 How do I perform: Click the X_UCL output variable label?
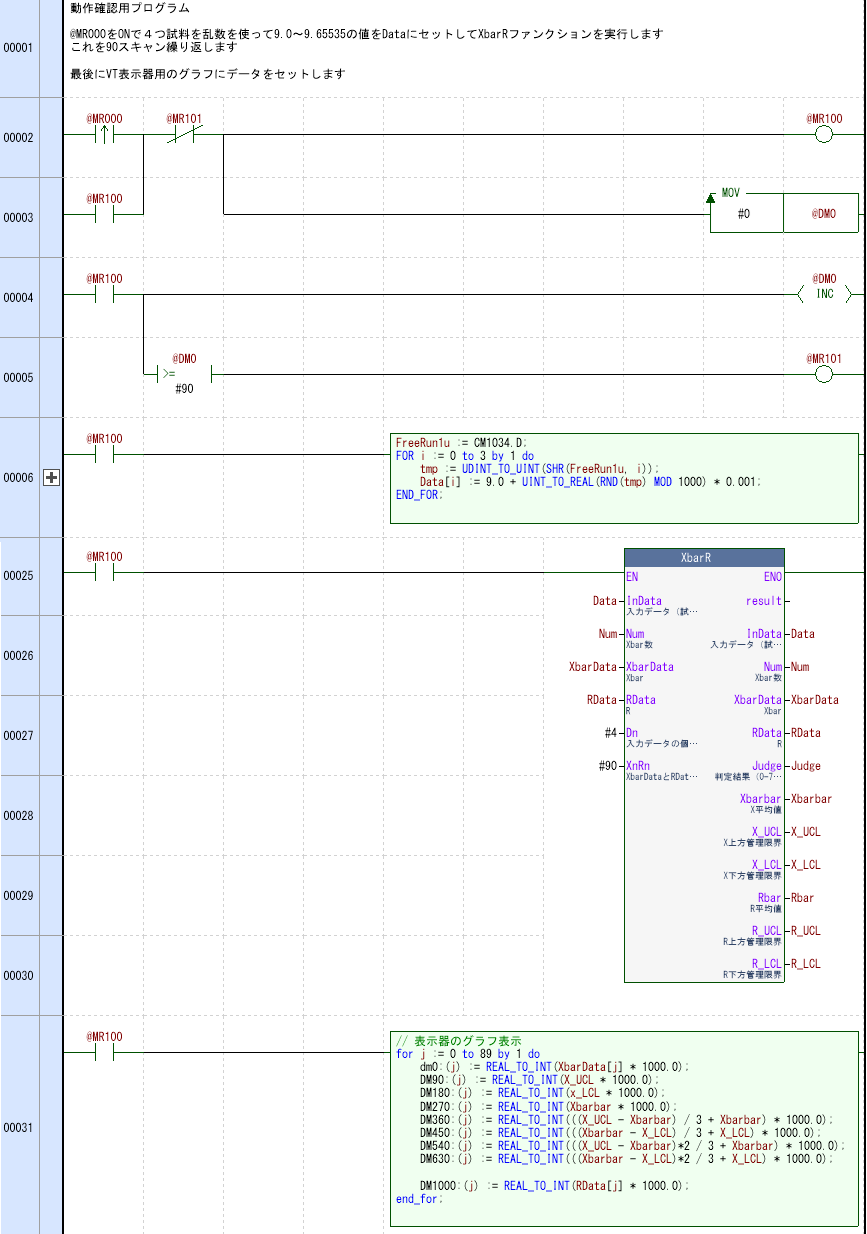tap(805, 832)
